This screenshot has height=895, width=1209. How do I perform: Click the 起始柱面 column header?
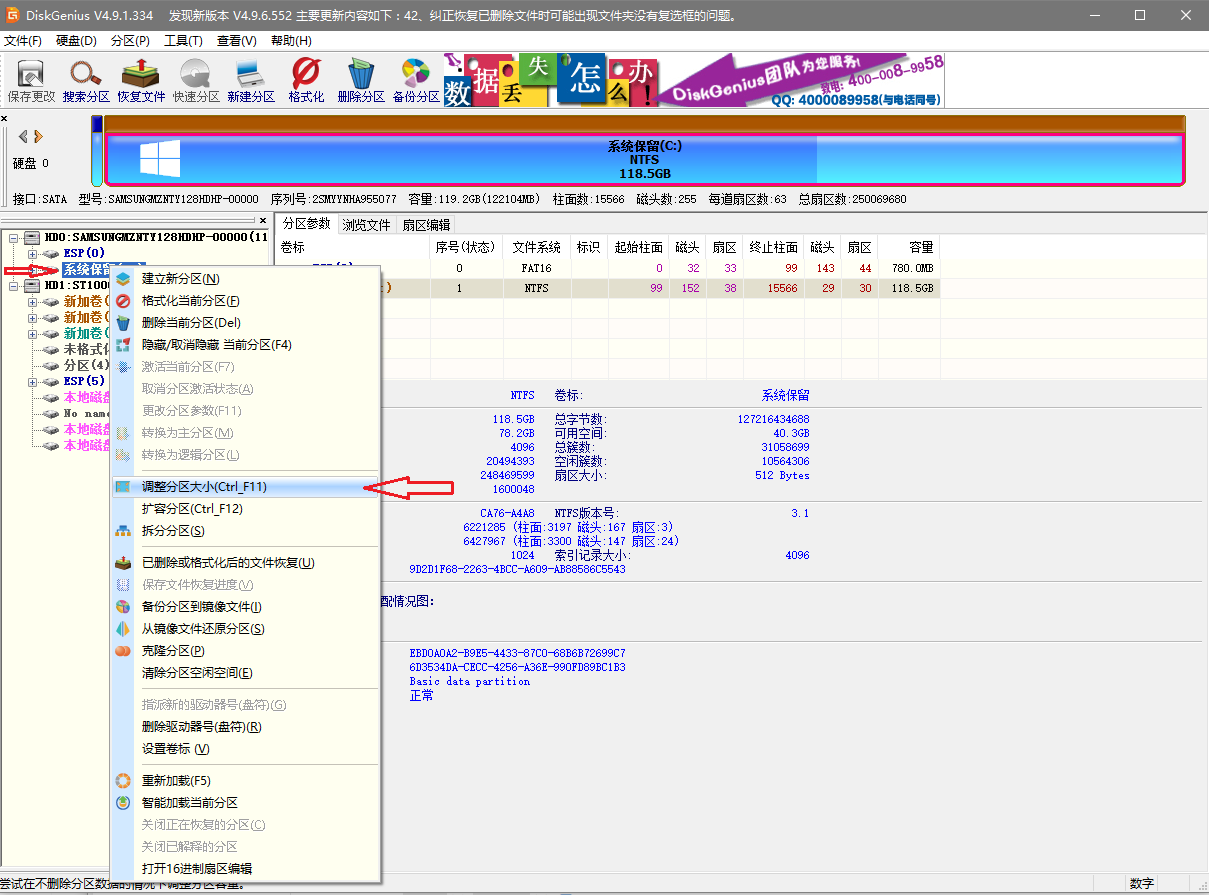click(639, 247)
